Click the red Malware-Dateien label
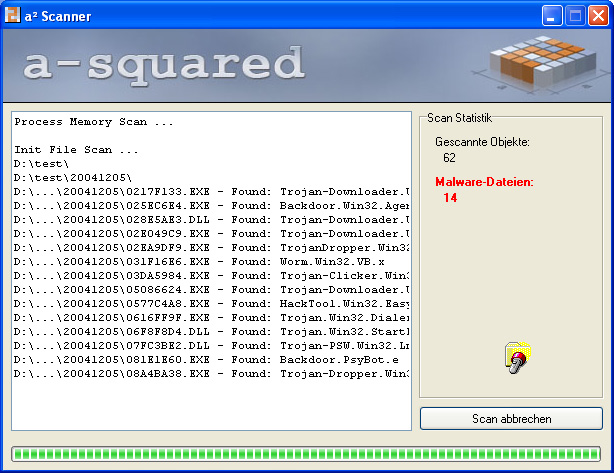This screenshot has width=614, height=473. tap(484, 182)
